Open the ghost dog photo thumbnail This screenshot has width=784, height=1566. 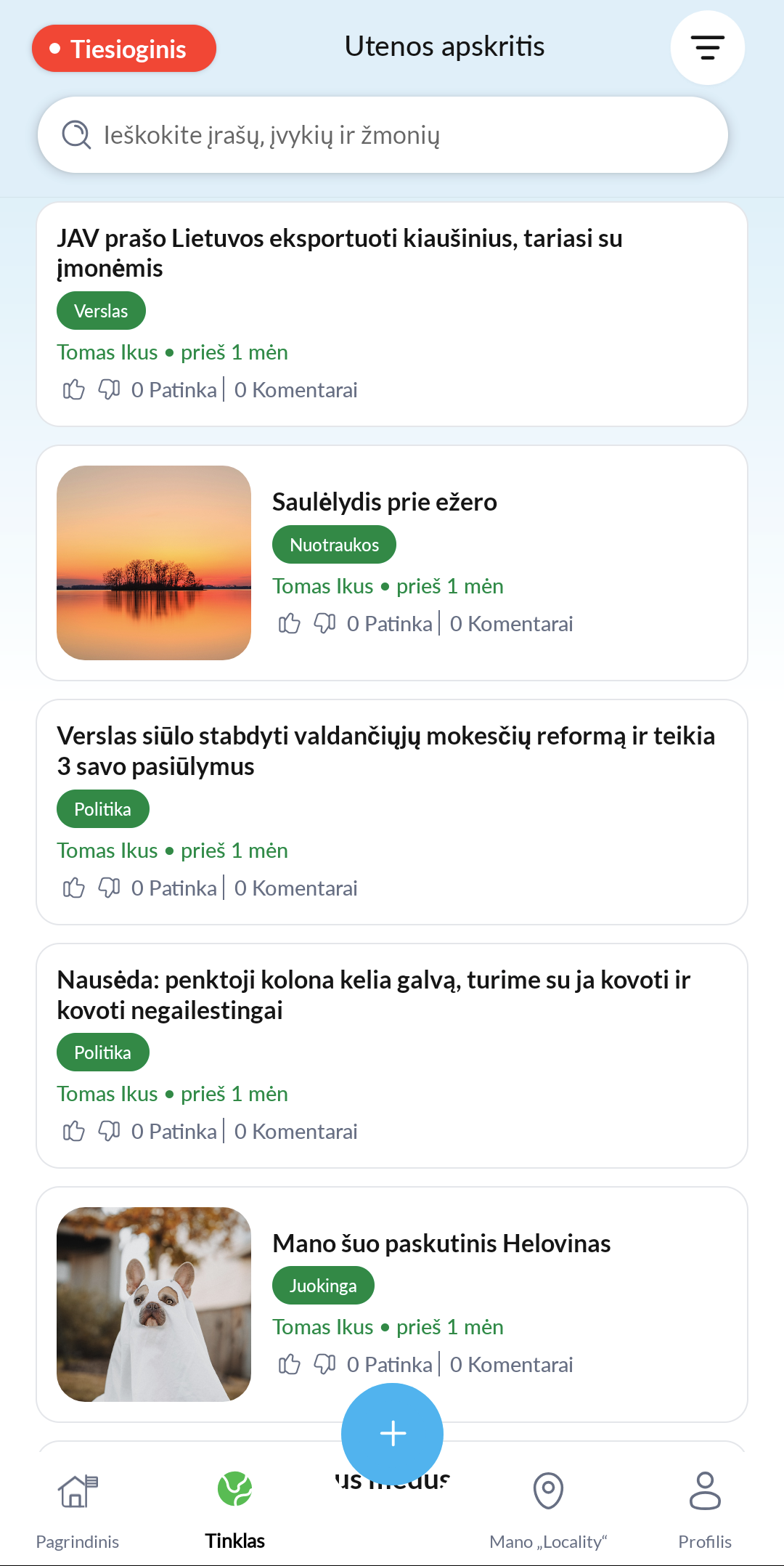[154, 1304]
